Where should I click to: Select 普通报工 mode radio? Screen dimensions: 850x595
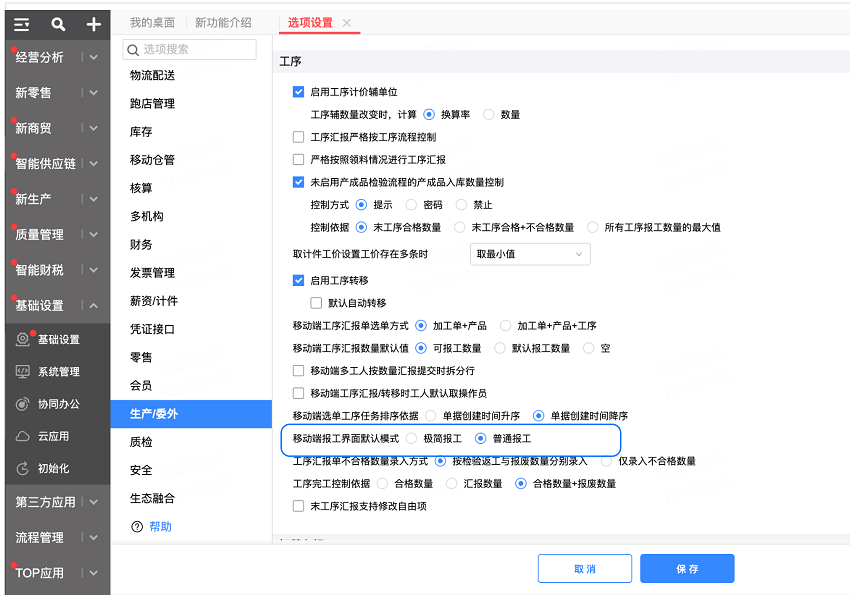[x=480, y=438]
